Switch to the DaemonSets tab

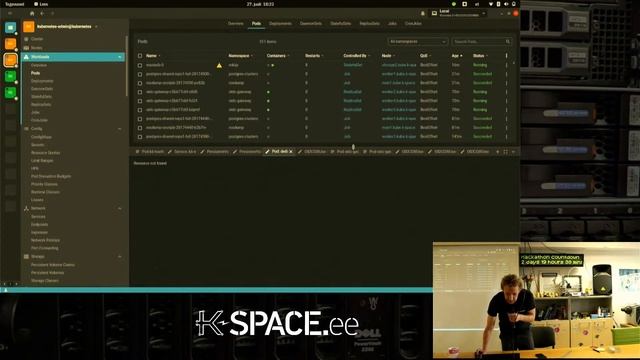pos(311,24)
